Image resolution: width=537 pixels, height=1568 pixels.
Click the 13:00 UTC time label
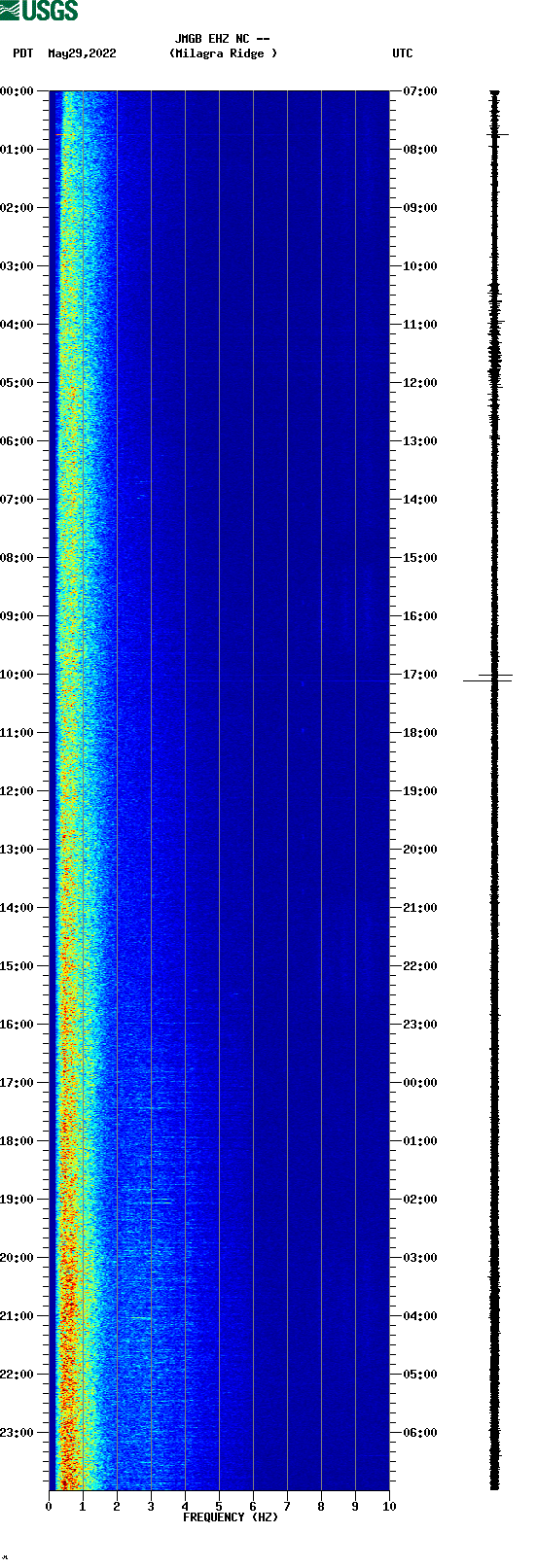pyautogui.click(x=420, y=441)
